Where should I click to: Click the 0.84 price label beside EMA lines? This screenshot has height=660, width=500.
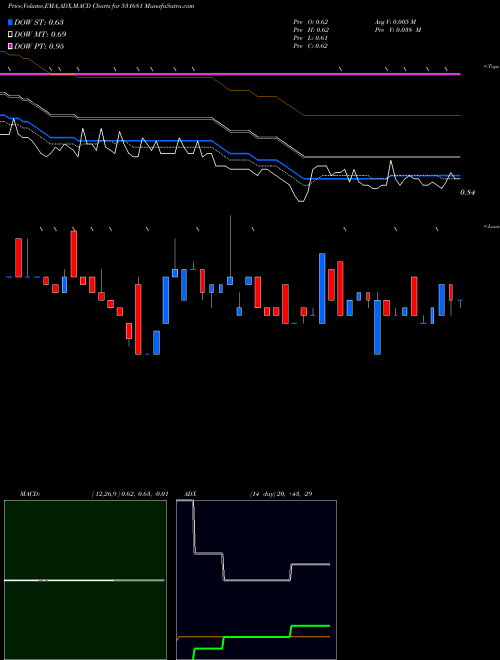point(468,192)
